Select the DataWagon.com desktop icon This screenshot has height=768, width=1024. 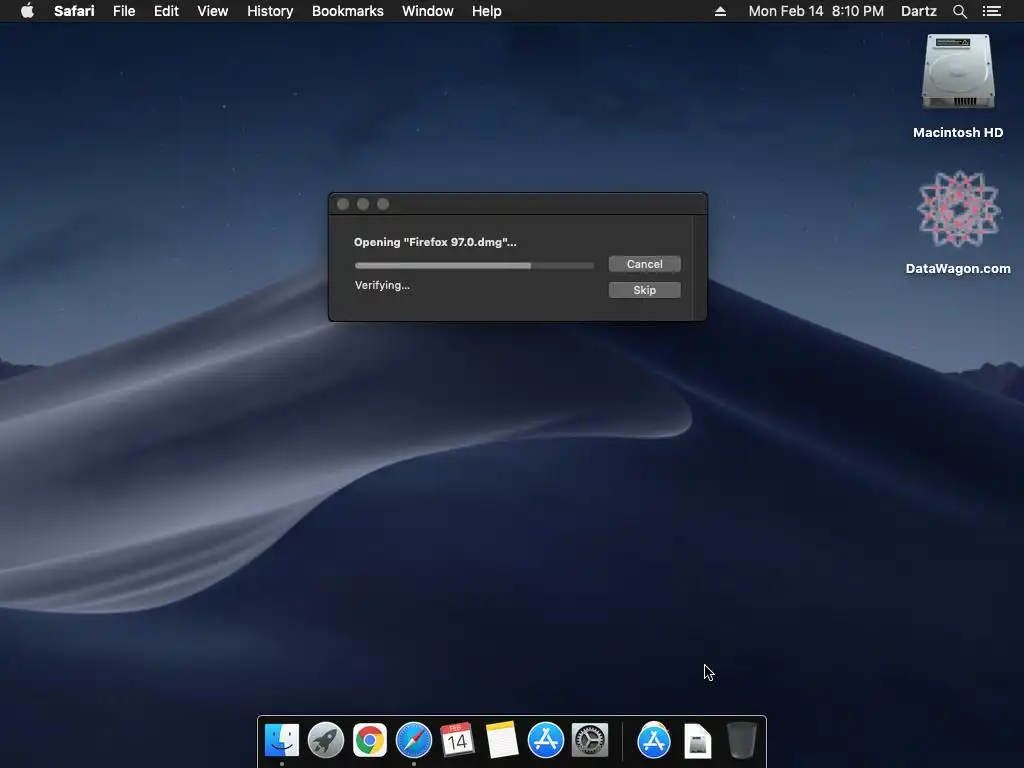pyautogui.click(x=958, y=209)
